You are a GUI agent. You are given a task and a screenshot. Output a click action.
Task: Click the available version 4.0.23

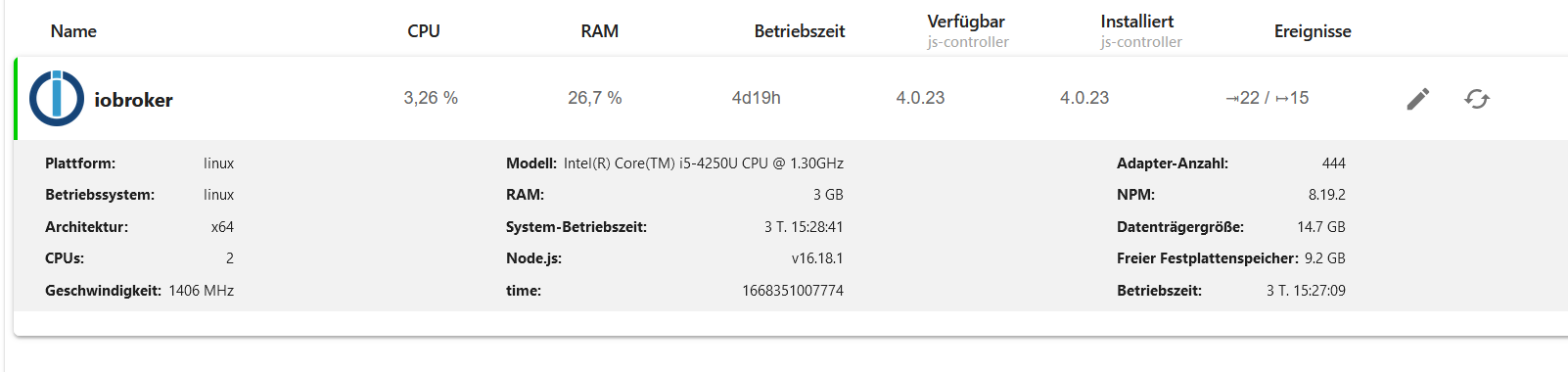[x=920, y=98]
